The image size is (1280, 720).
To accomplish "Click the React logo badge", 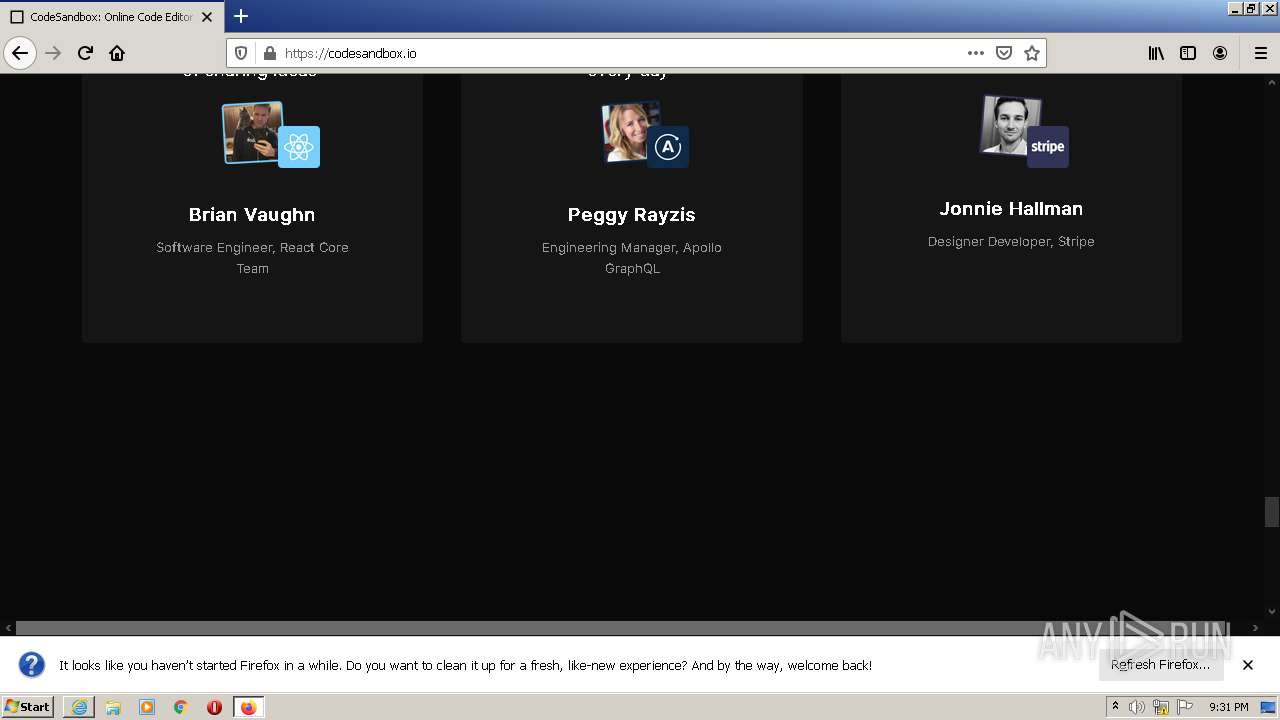I will pos(299,147).
